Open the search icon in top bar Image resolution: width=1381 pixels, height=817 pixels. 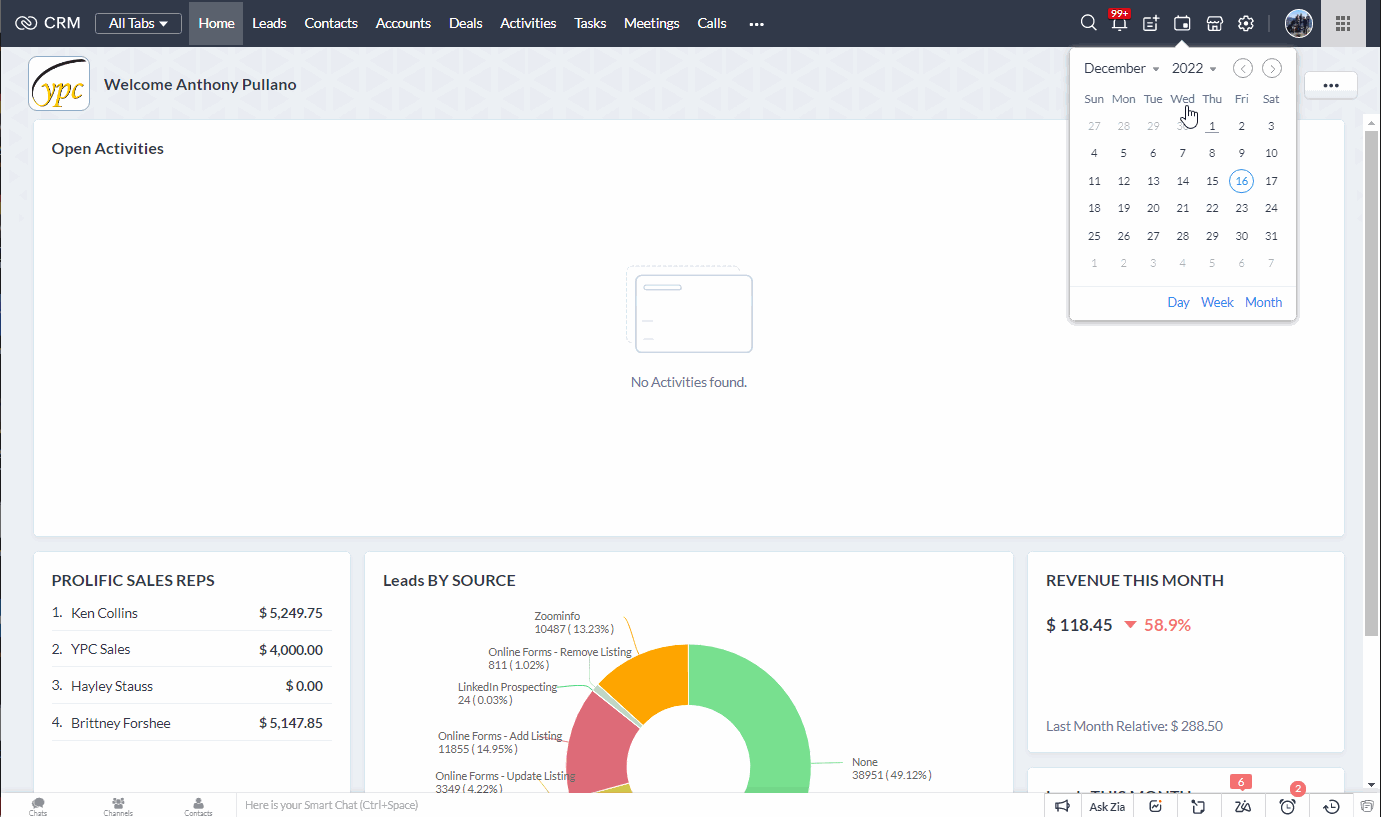coord(1089,23)
